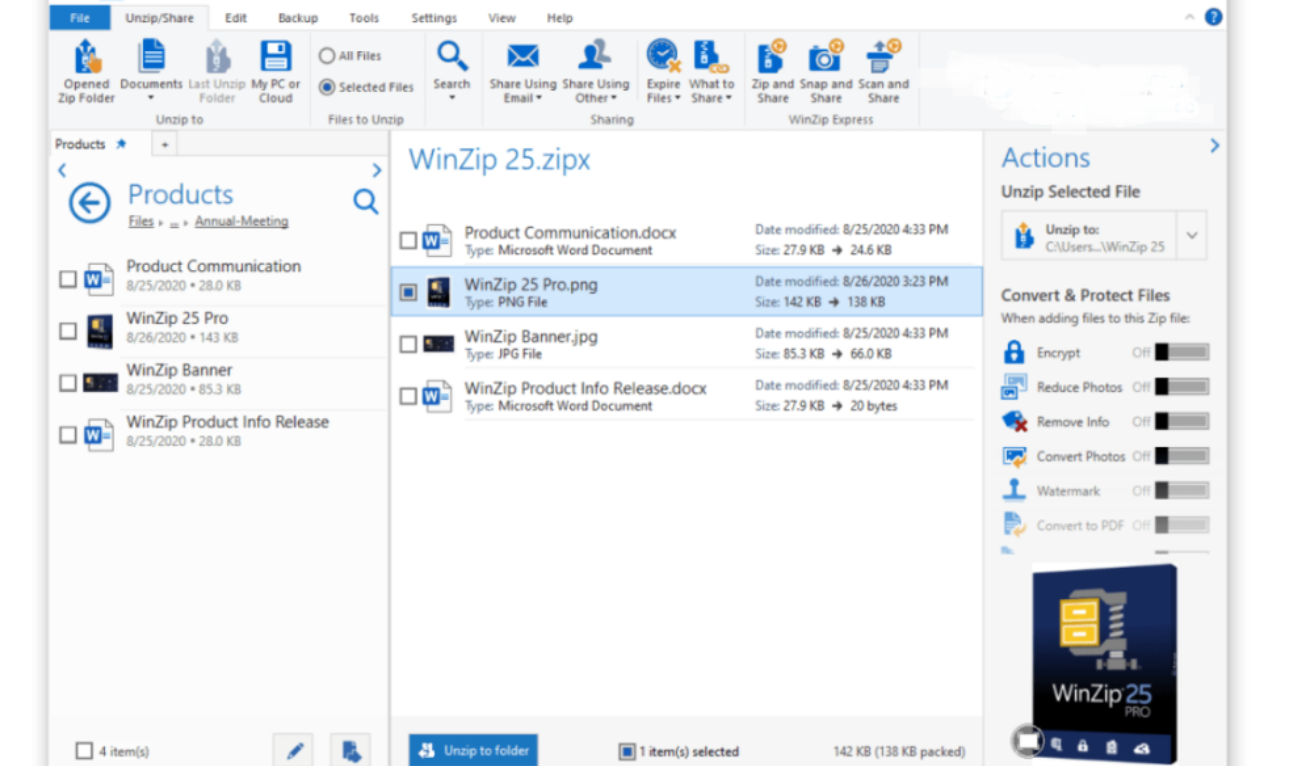The width and height of the screenshot is (1302, 766).
Task: Check WinZip 25 Pro in Products pane
Action: point(67,331)
